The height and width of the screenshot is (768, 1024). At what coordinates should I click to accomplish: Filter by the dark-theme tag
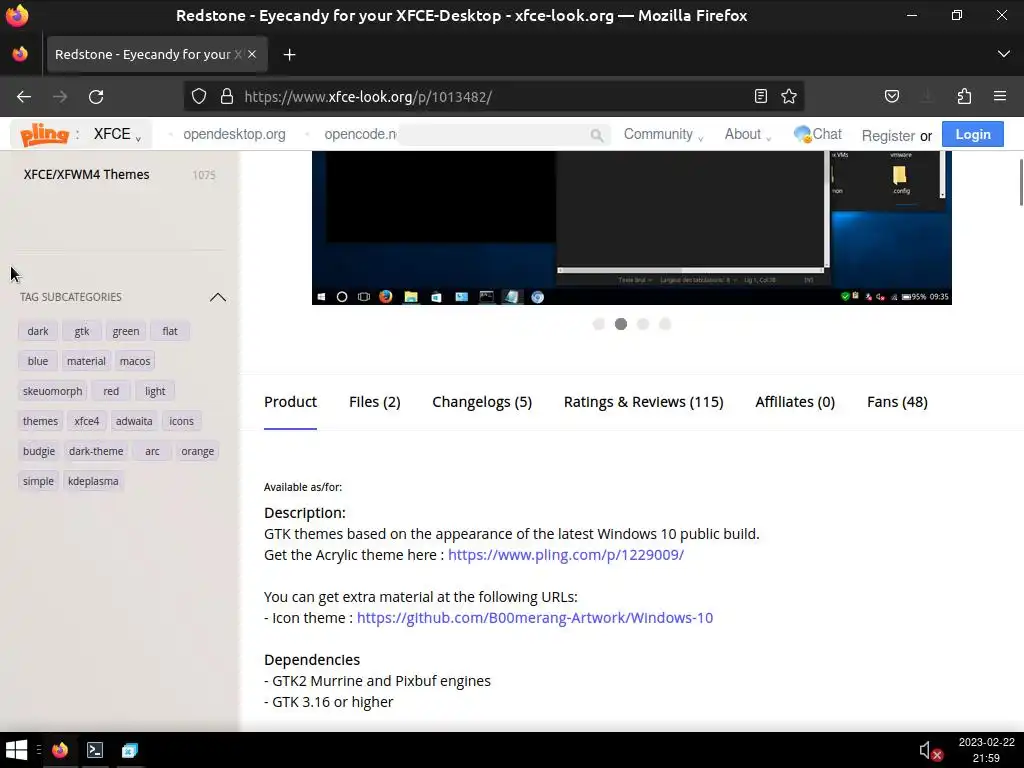tap(96, 451)
